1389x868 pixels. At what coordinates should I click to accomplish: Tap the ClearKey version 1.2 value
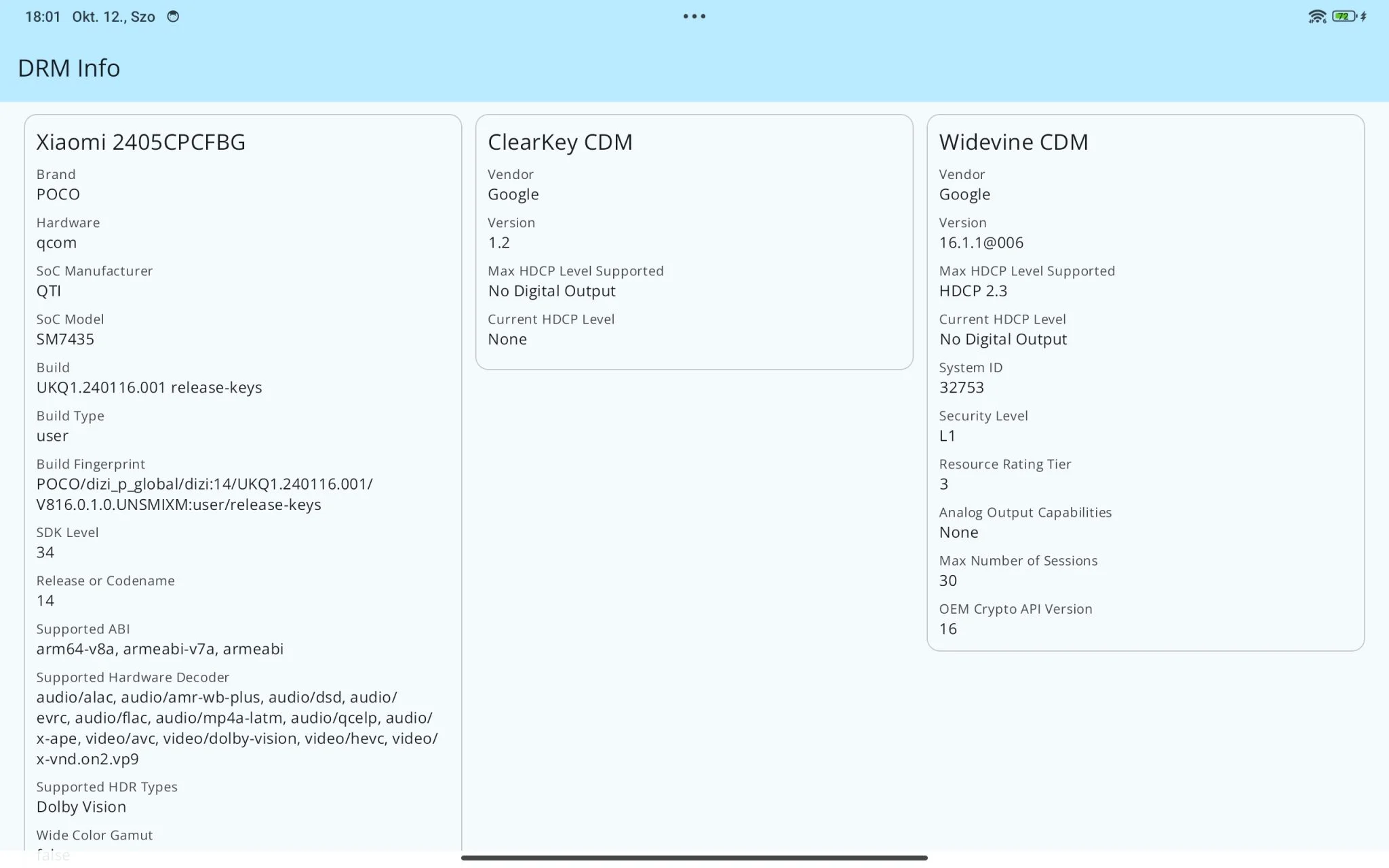[x=498, y=243]
